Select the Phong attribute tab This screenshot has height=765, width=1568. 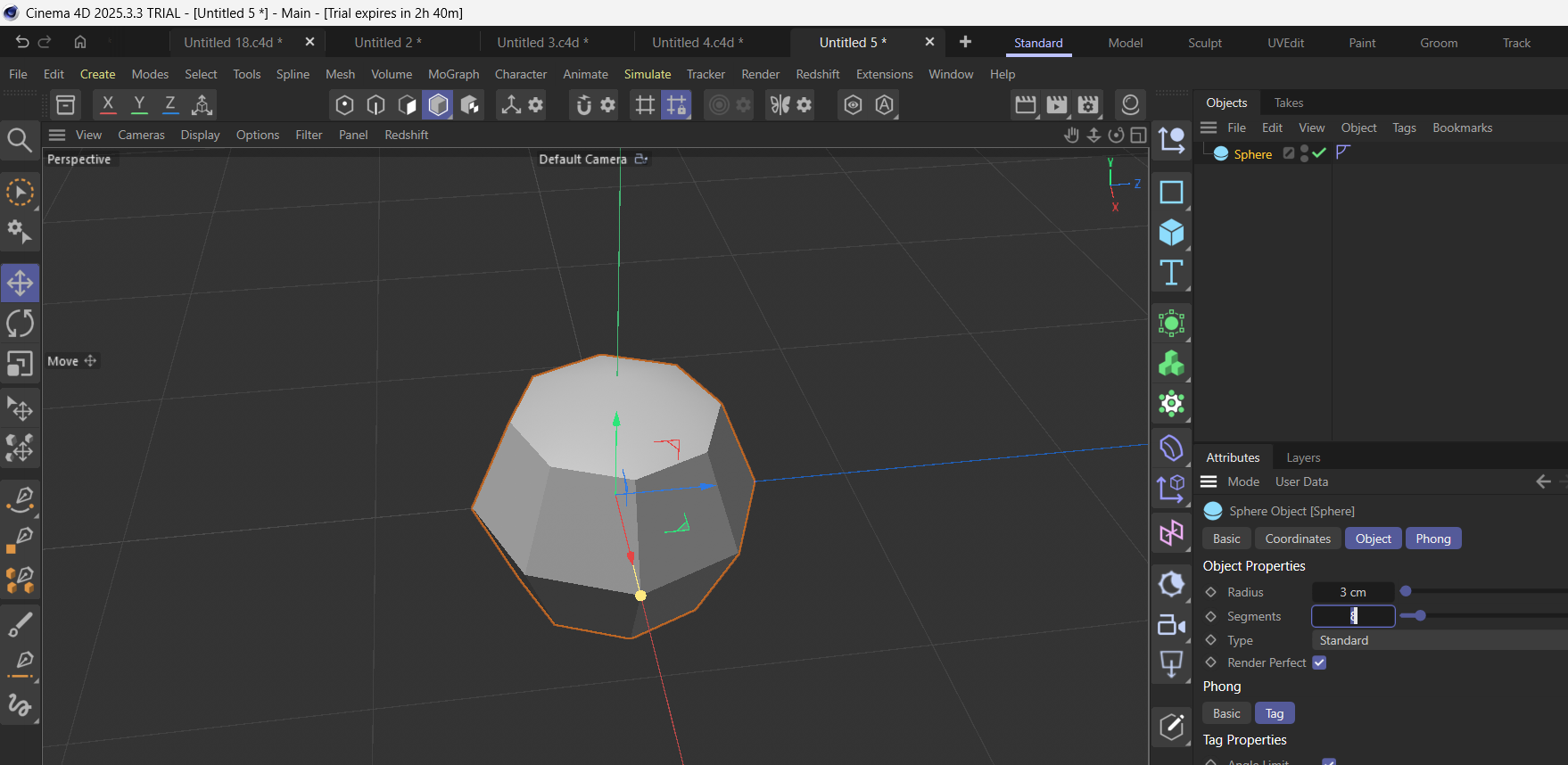1432,539
